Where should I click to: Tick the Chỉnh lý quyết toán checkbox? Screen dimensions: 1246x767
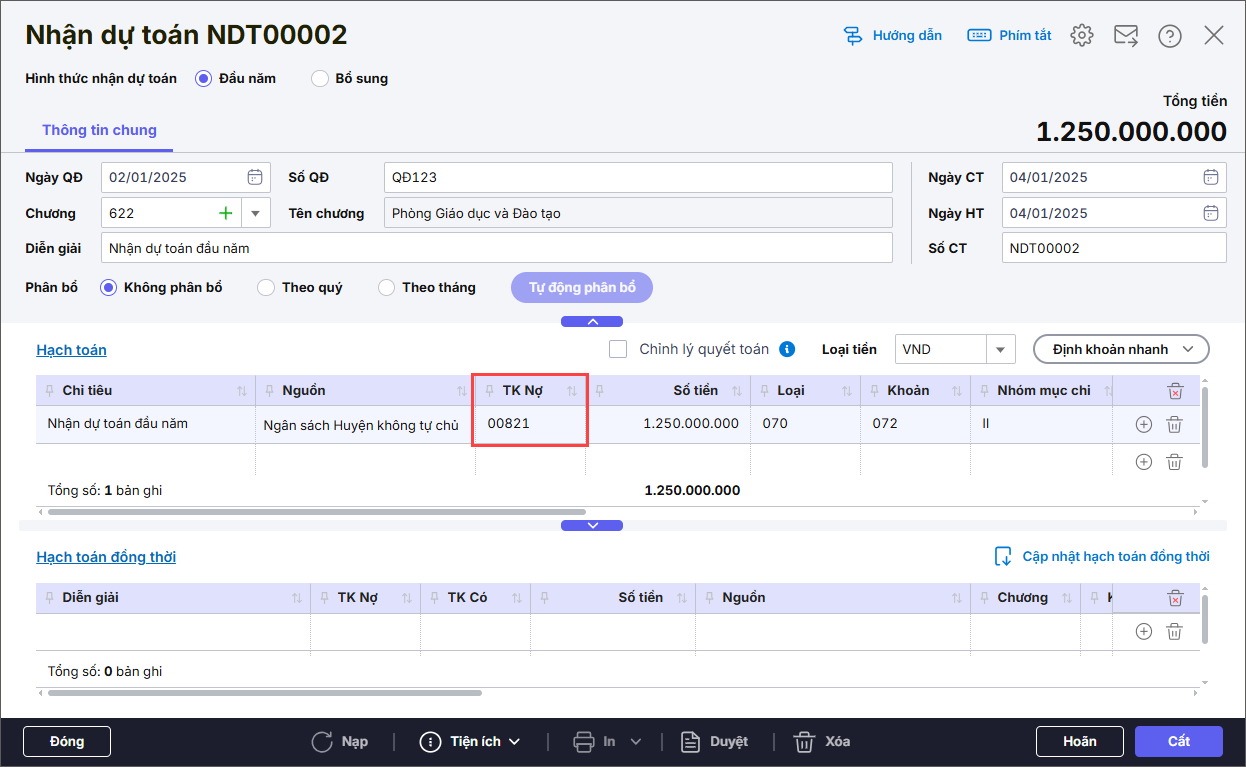[618, 349]
